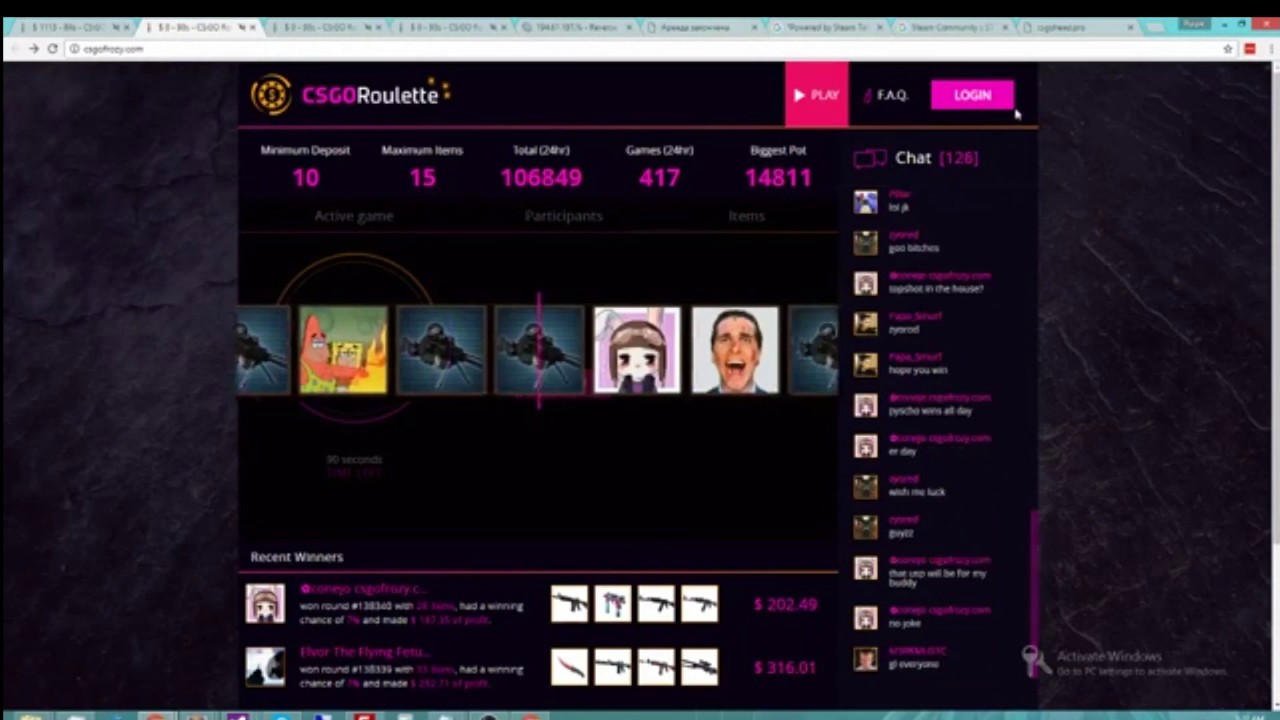Click the sniper avatar under the pink marker
This screenshot has width=1280, height=720.
click(539, 350)
